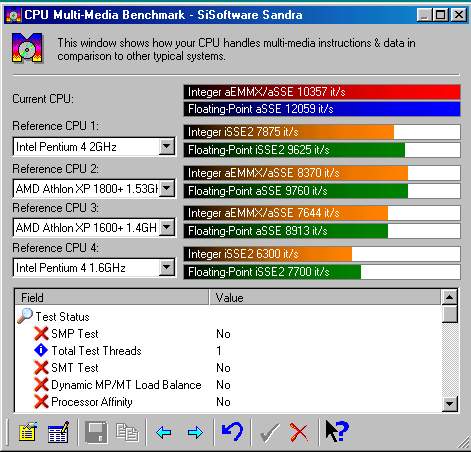This screenshot has height=452, width=471.
Task: Click the blue refresh arrow icon
Action: click(232, 432)
